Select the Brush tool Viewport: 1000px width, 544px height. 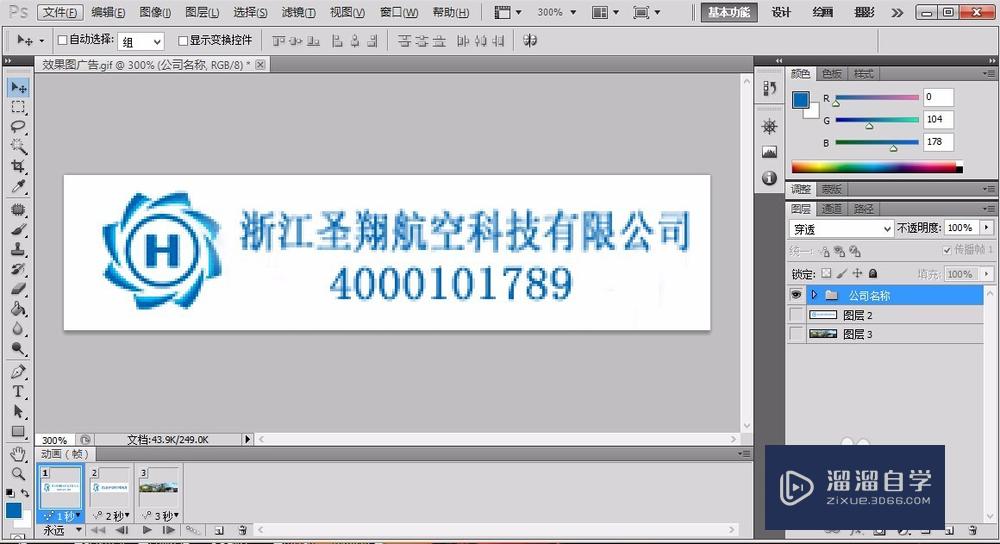pos(18,230)
